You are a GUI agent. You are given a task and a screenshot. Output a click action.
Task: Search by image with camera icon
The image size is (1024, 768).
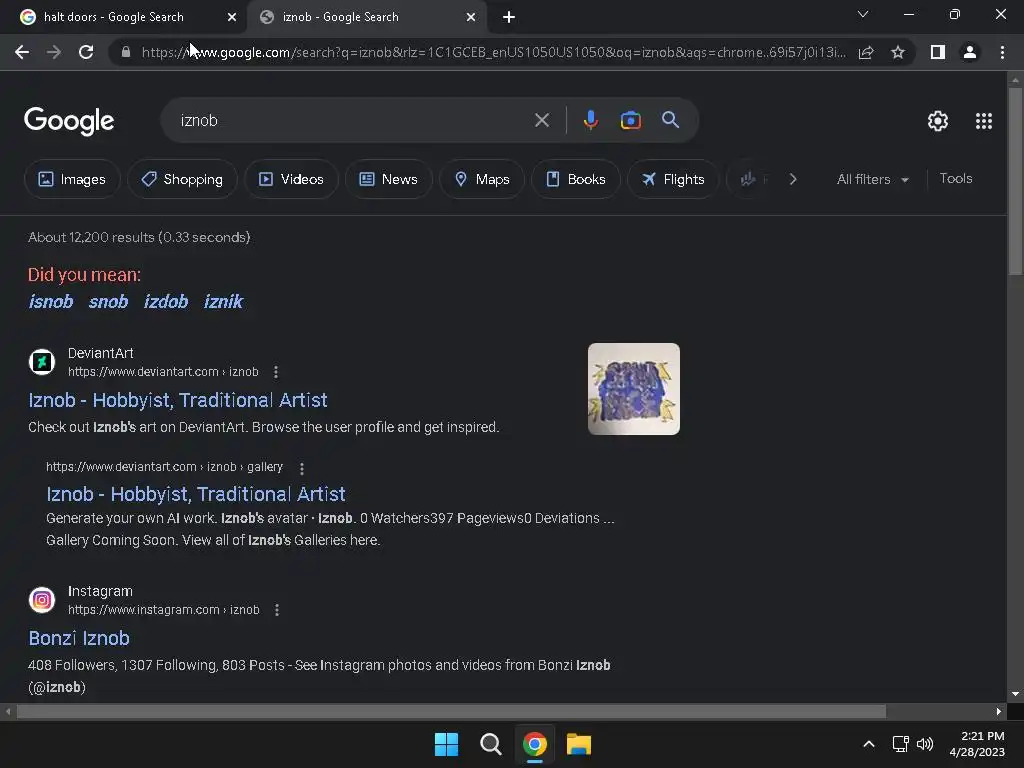coord(630,120)
